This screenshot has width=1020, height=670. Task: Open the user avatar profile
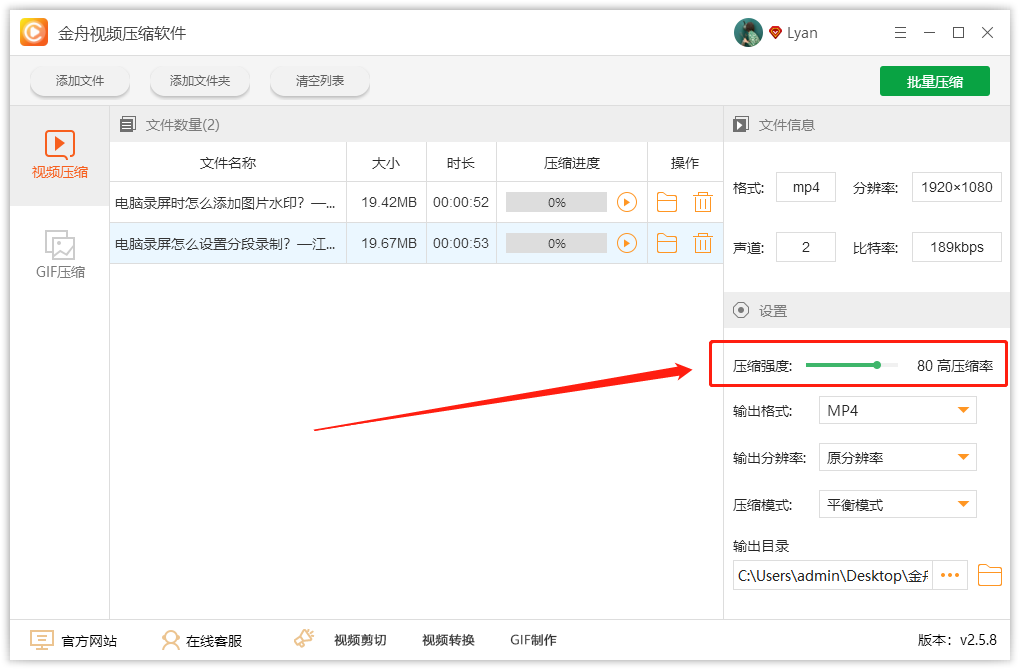coord(748,33)
